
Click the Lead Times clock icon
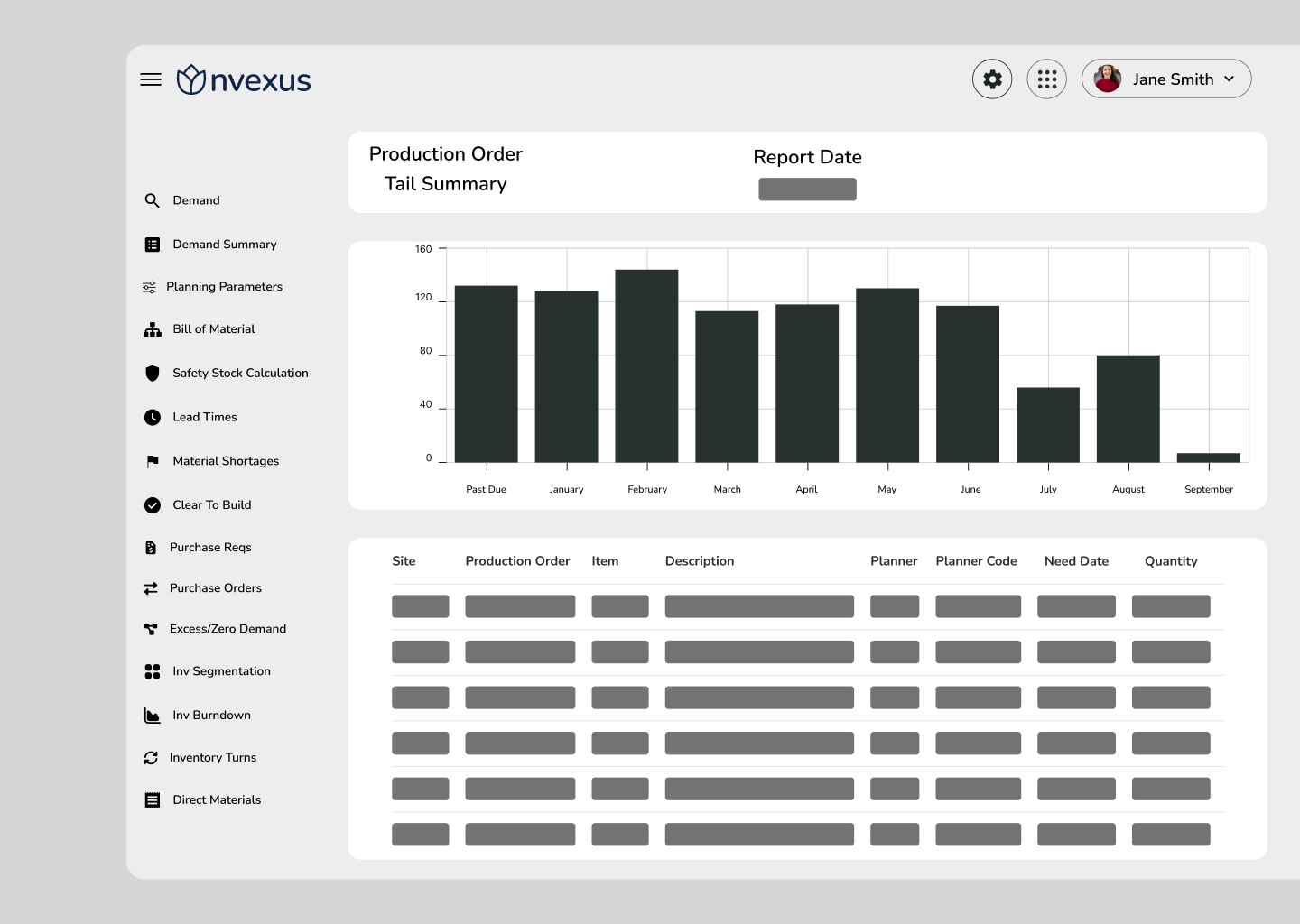pos(152,417)
